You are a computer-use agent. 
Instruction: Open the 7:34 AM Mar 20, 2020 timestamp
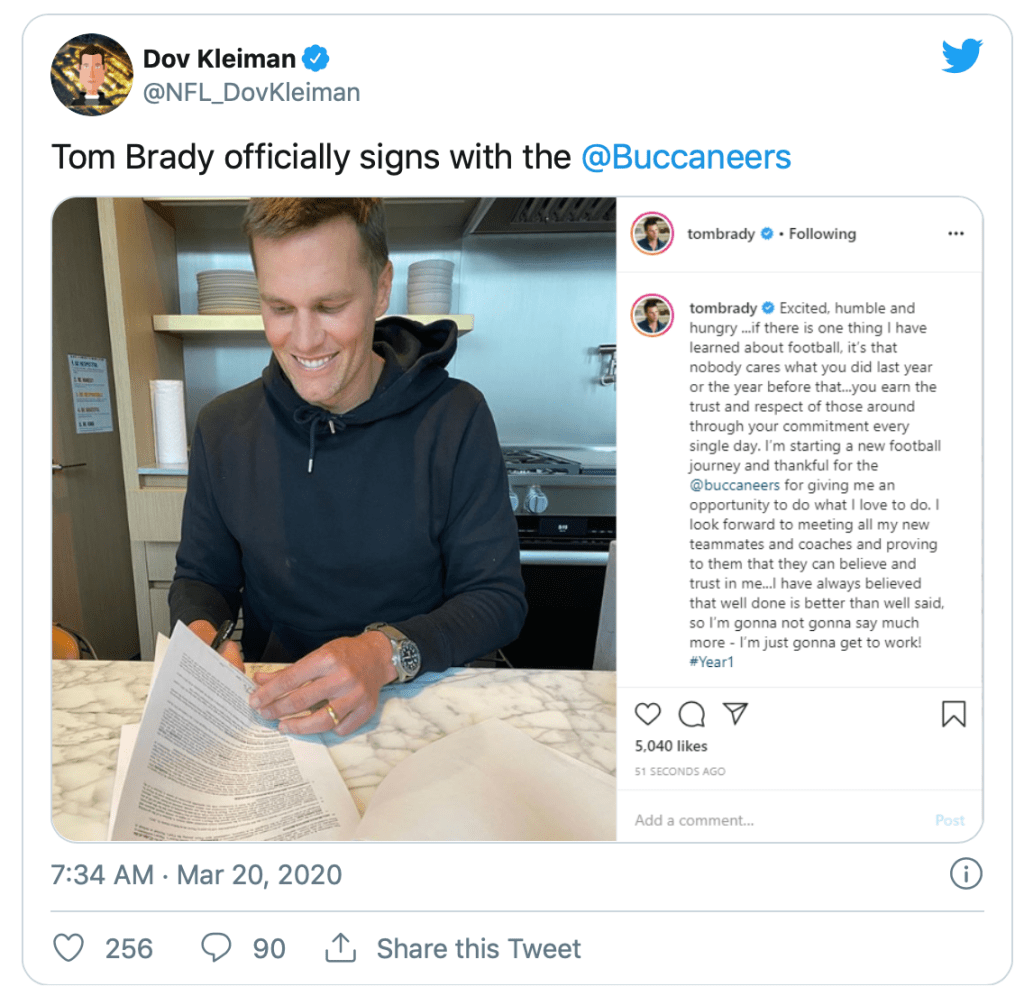pyautogui.click(x=196, y=875)
